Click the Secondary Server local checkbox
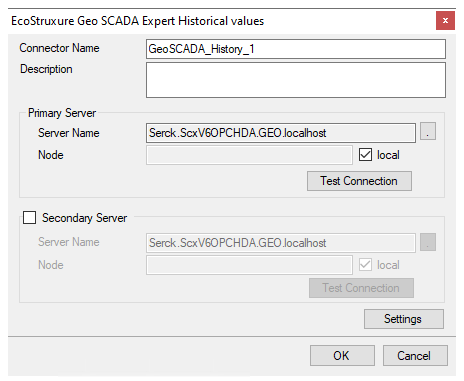This screenshot has width=464, height=381. point(365,265)
